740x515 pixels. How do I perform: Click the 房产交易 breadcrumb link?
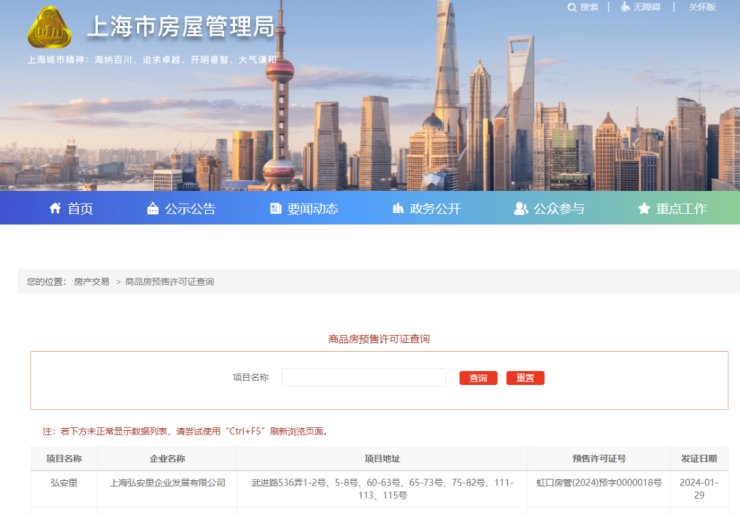click(x=92, y=282)
